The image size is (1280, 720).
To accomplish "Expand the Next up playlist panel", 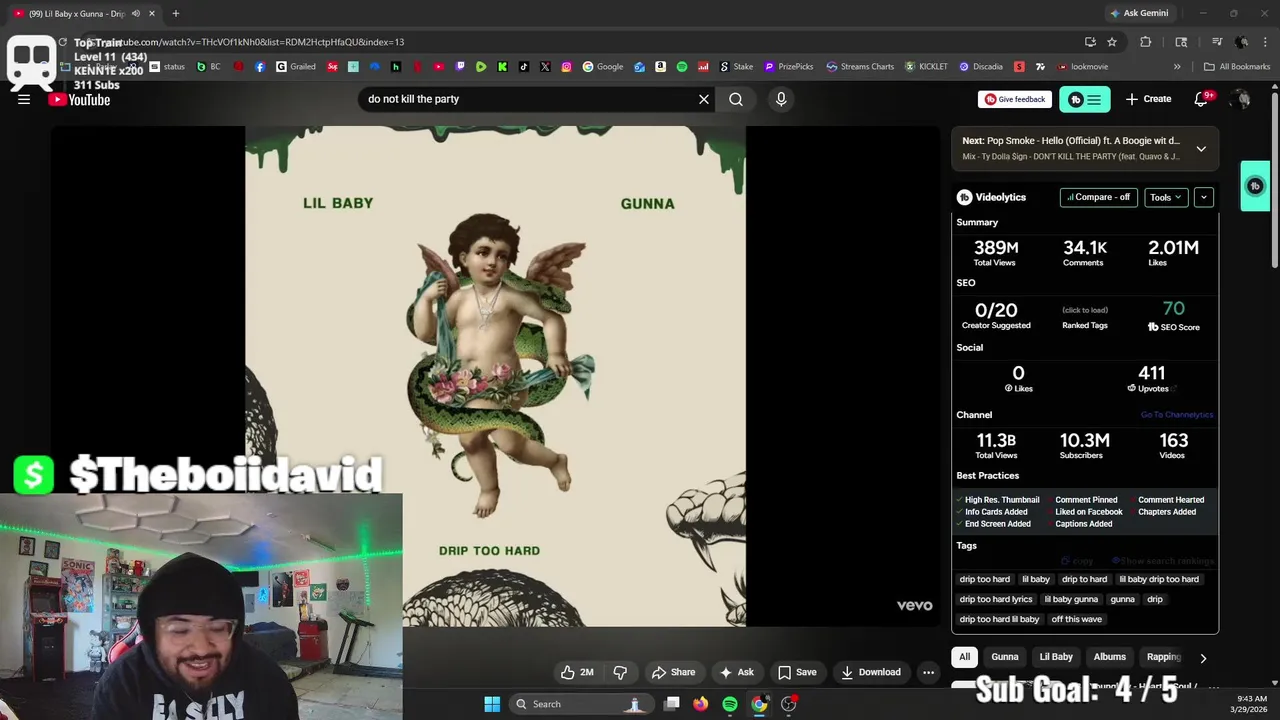I will [x=1201, y=149].
